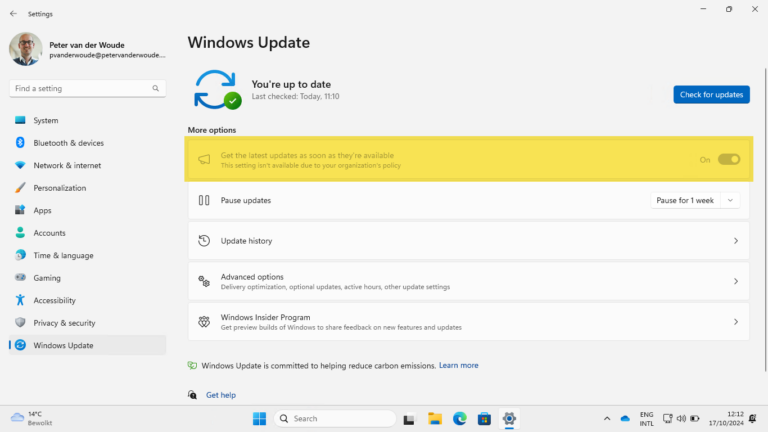768x432 pixels.
Task: Expand Advanced options via right chevron
Action: click(736, 282)
